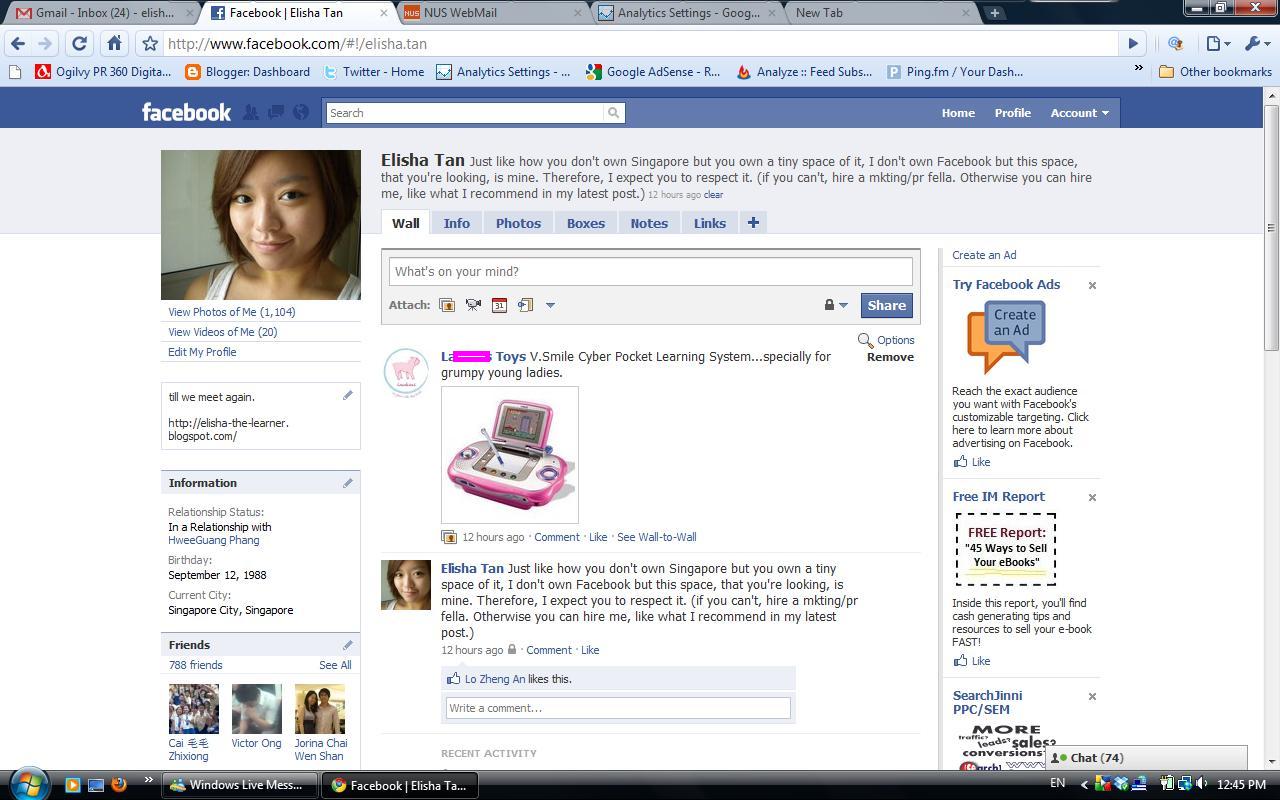Reload the page with the refresh icon

[79, 44]
